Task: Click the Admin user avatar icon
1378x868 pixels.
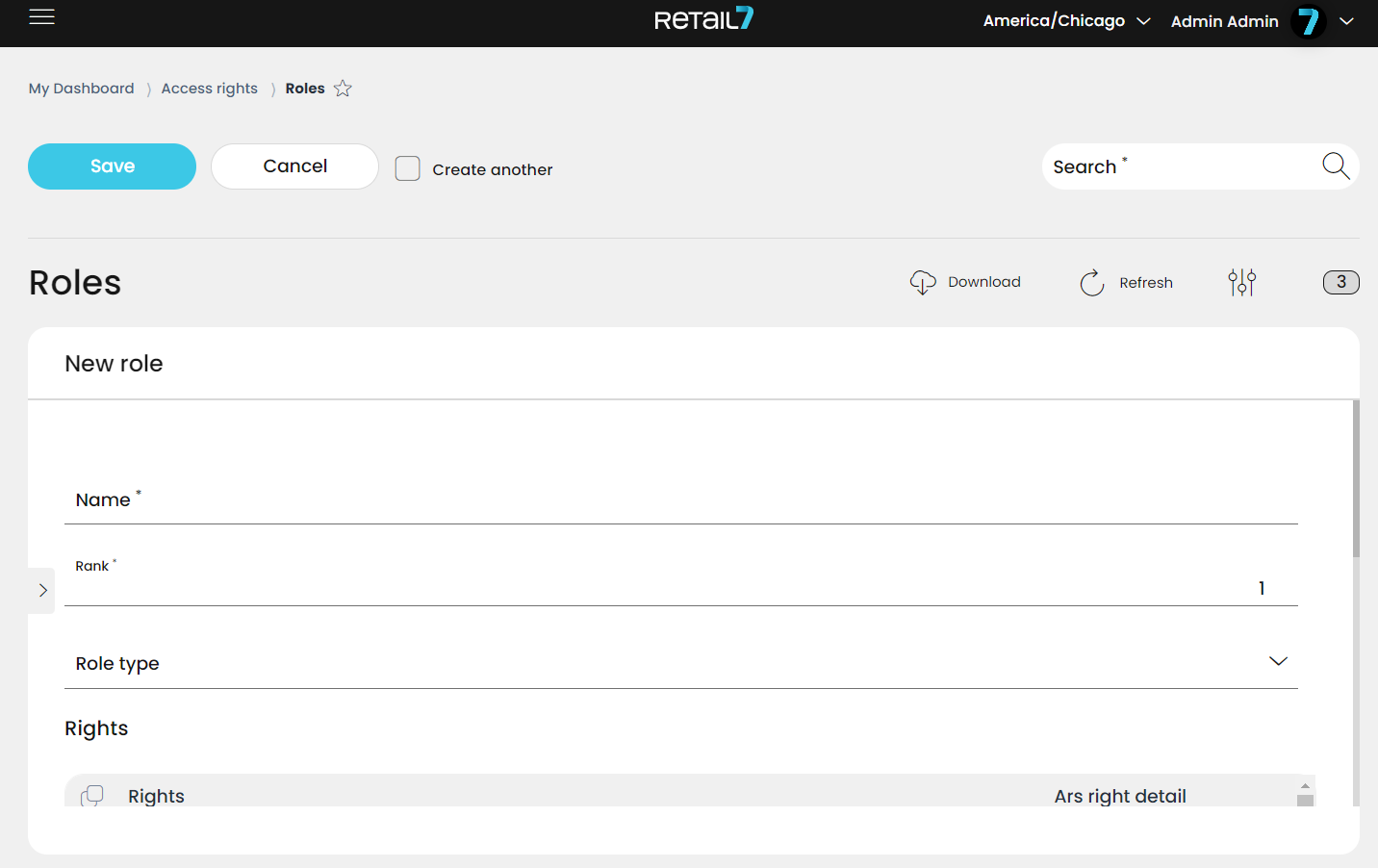Action: pyautogui.click(x=1309, y=21)
